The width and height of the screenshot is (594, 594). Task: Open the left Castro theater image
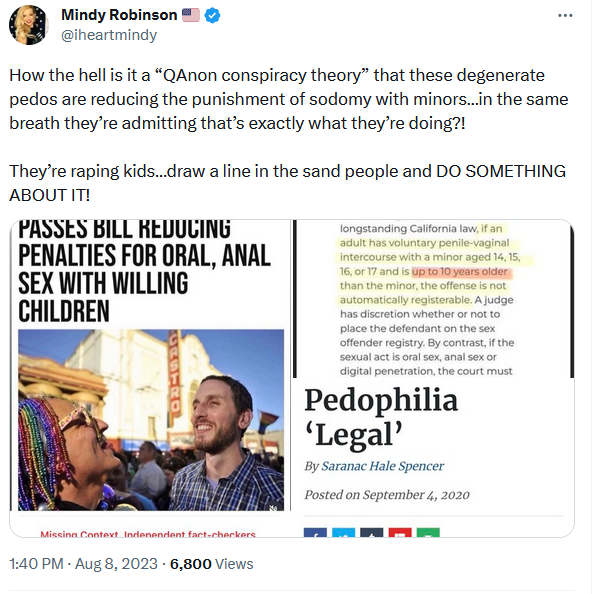point(151,420)
